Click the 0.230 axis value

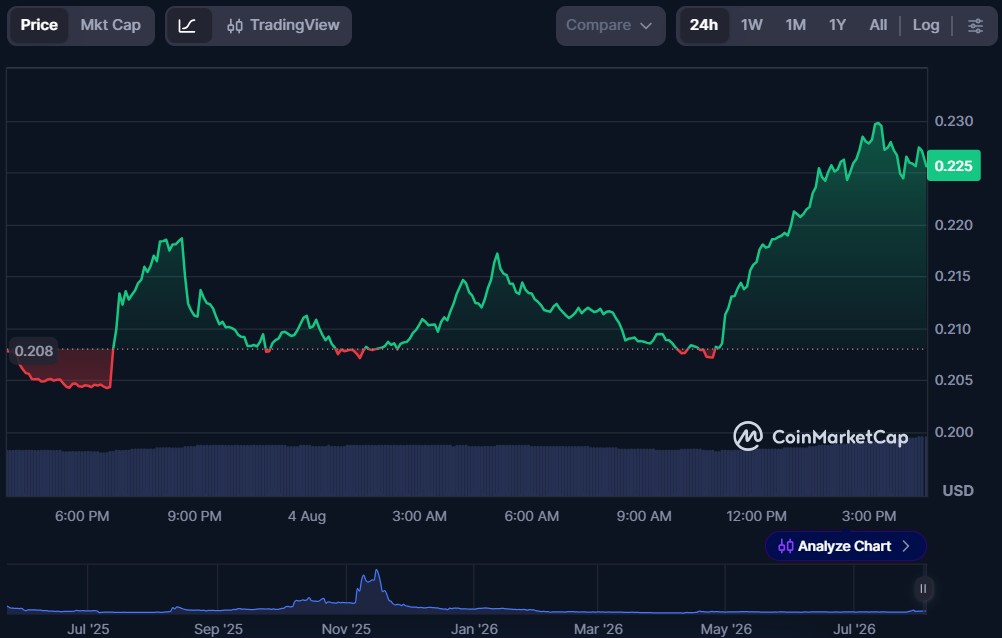click(953, 121)
